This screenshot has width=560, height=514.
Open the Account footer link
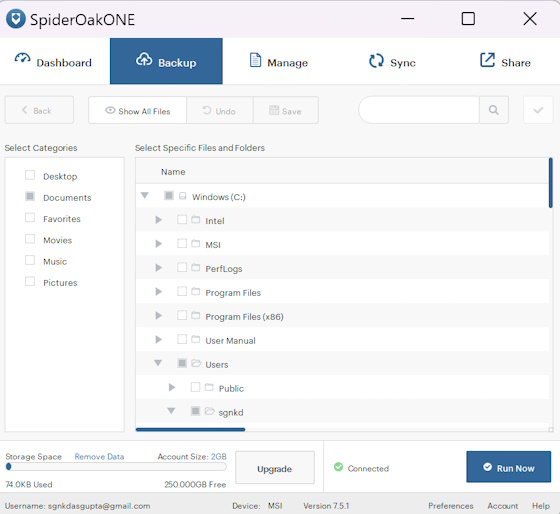502,506
